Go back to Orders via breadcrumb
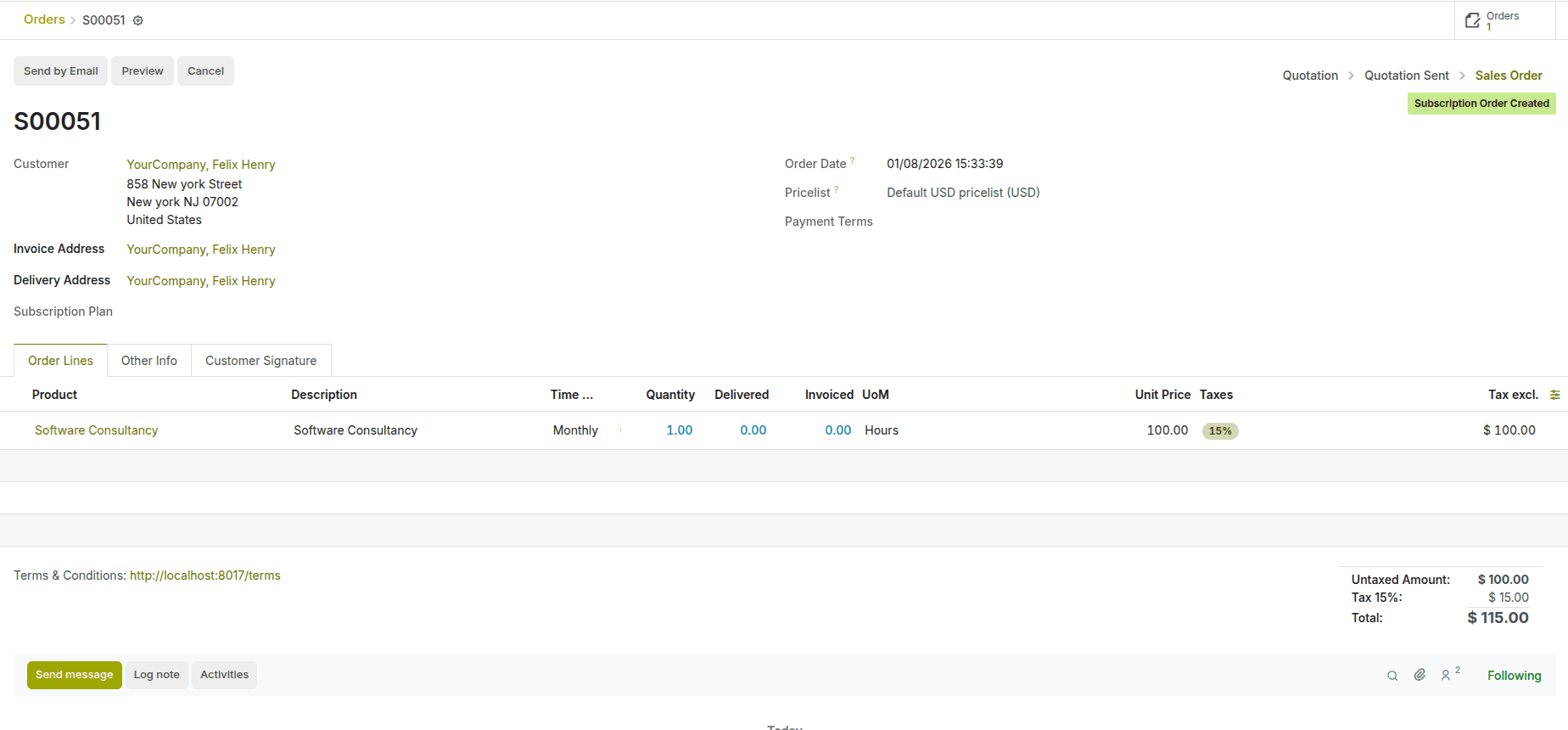The image size is (1568, 730). [44, 20]
